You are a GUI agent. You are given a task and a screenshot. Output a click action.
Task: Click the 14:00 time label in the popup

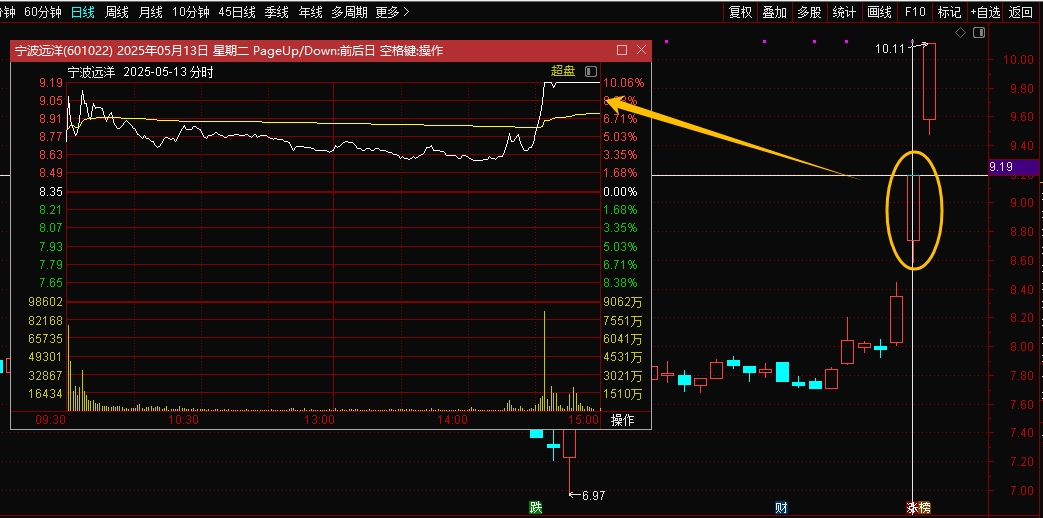(453, 420)
